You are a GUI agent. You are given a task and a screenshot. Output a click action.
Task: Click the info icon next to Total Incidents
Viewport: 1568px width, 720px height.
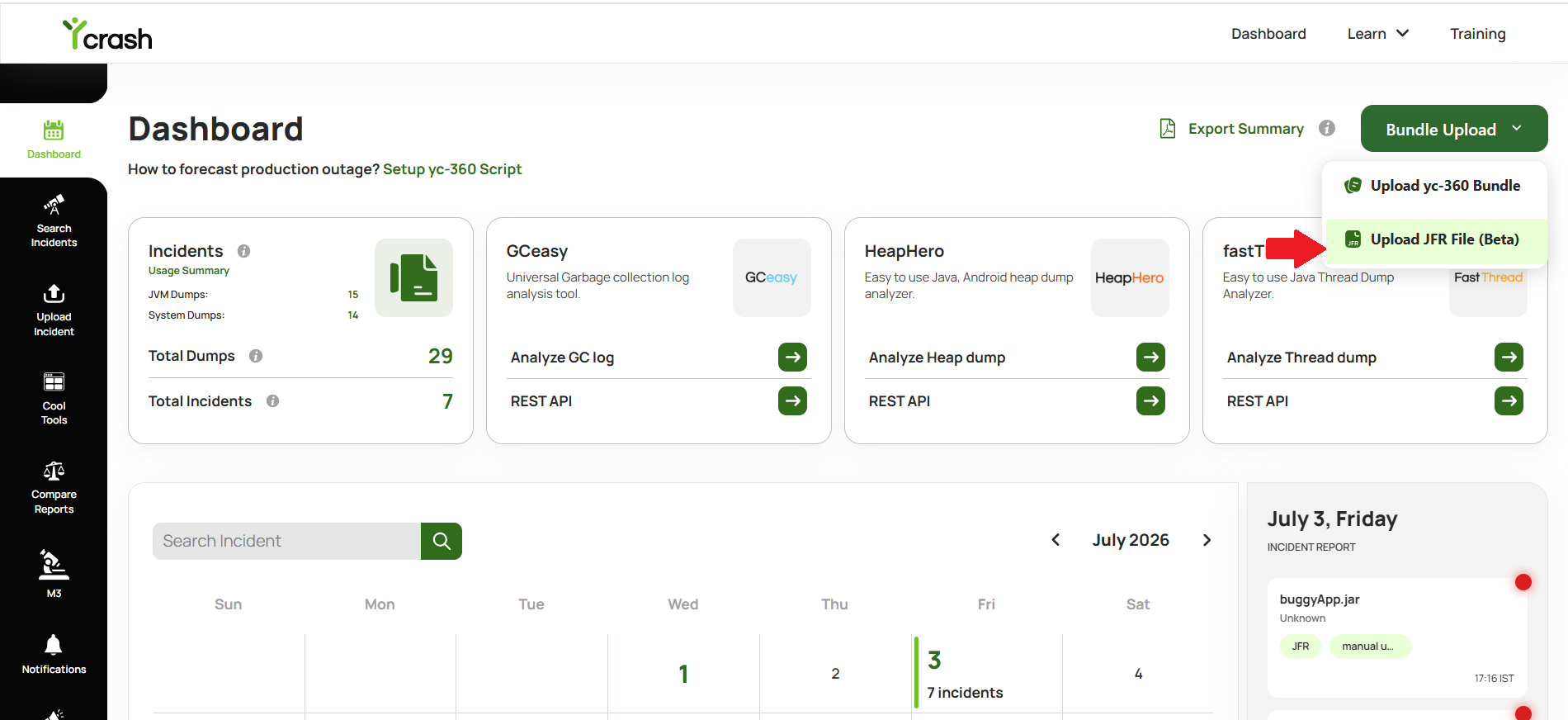pos(272,401)
